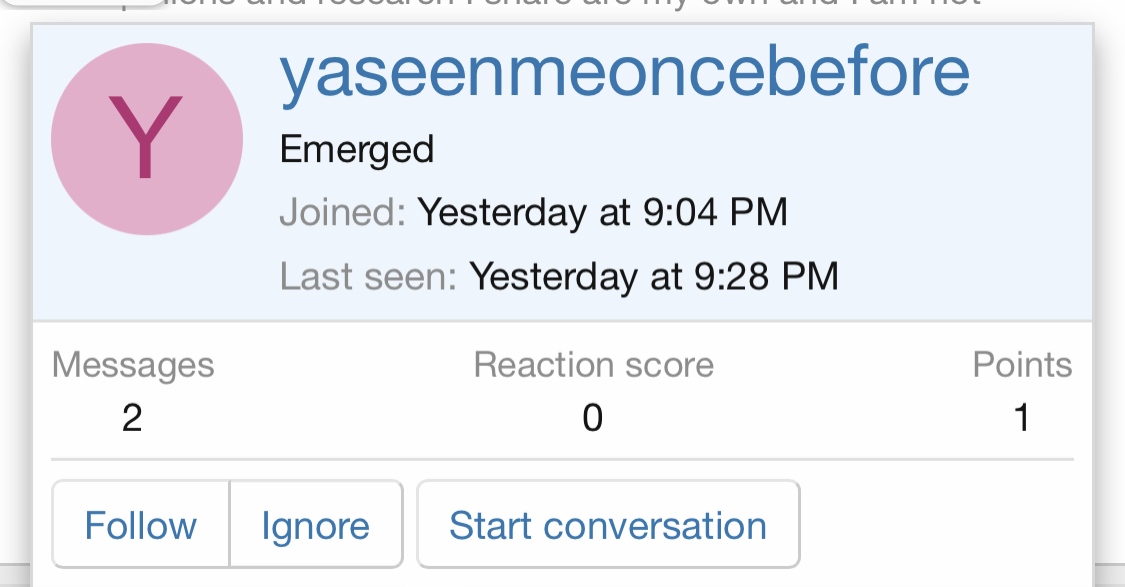Click the Points label
Image resolution: width=1125 pixels, height=587 pixels.
1022,365
